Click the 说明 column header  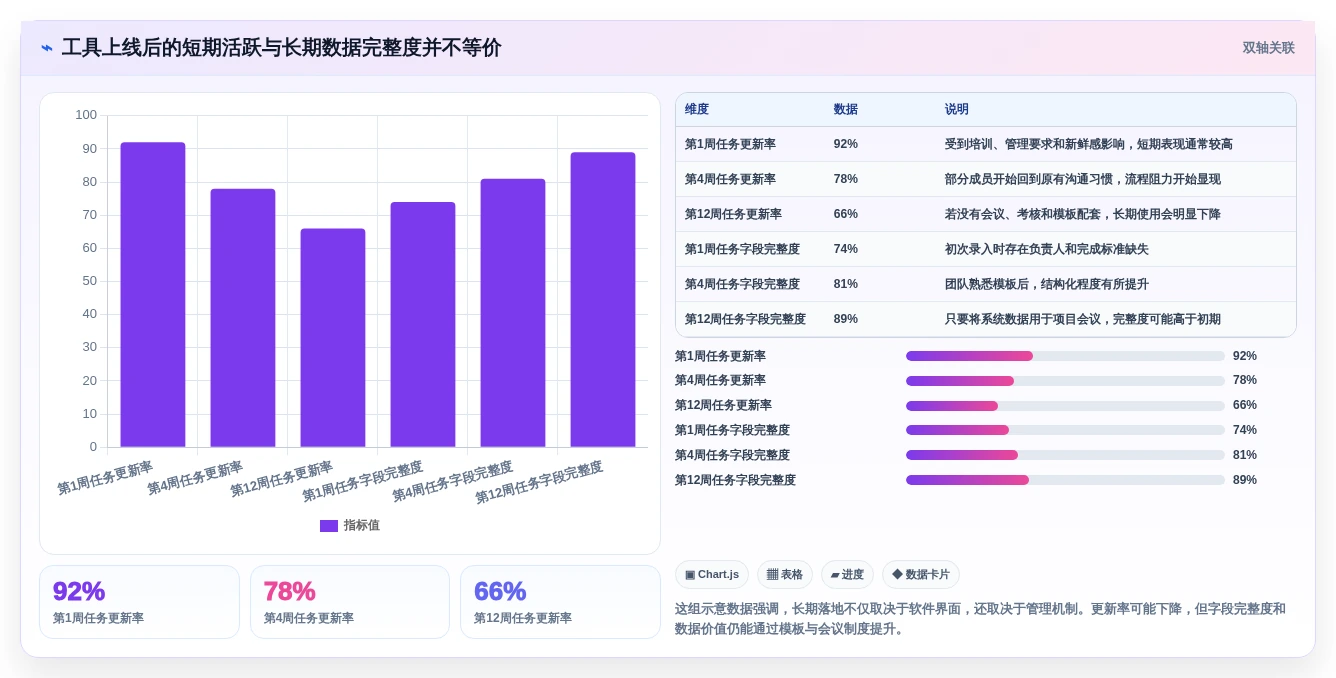[x=957, y=110]
